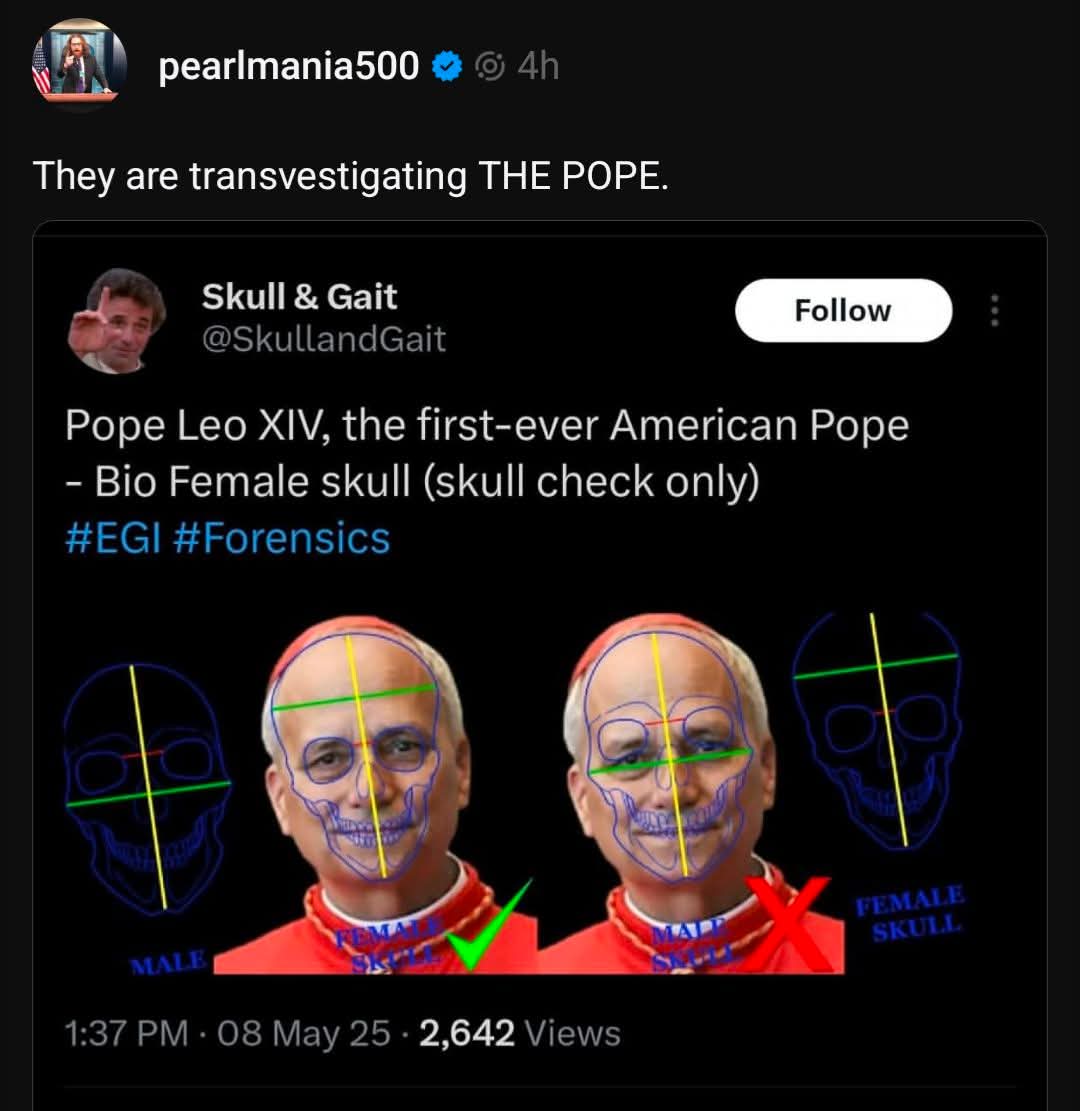Image resolution: width=1080 pixels, height=1111 pixels.
Task: Click the @SkullandGait handle
Action: 323,339
